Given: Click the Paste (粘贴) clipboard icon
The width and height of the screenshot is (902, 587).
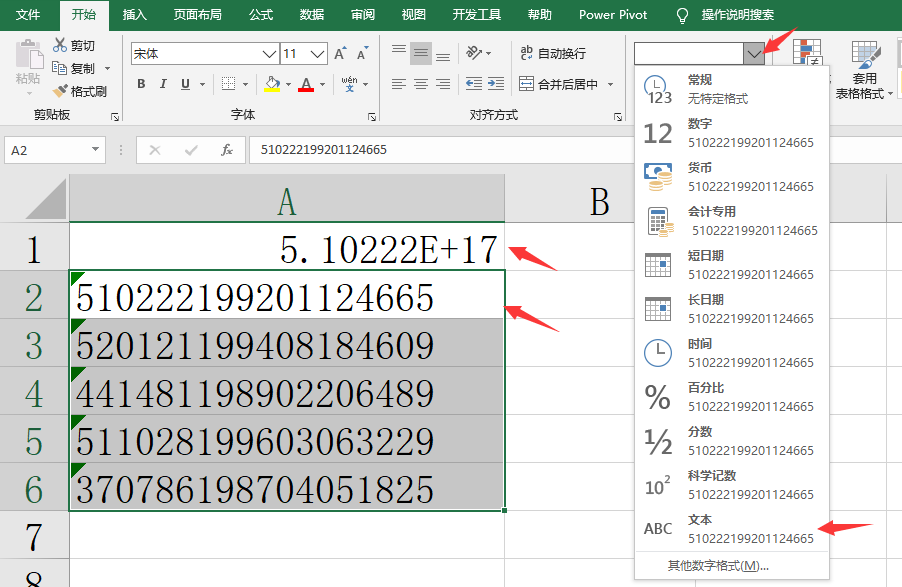Looking at the screenshot, I should 28,55.
